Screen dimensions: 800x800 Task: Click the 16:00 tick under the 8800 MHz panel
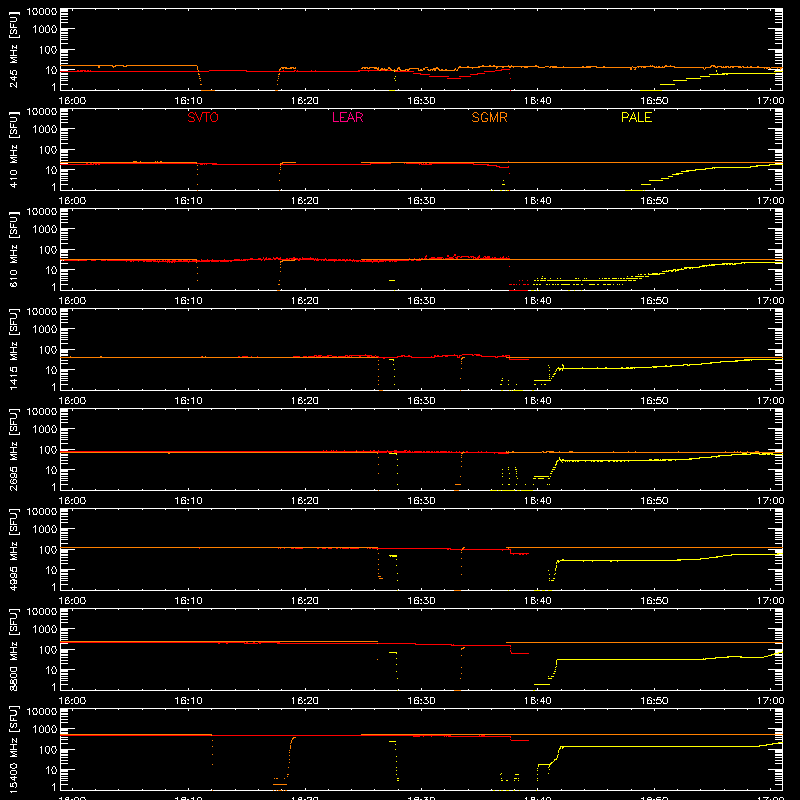pyautogui.click(x=72, y=701)
